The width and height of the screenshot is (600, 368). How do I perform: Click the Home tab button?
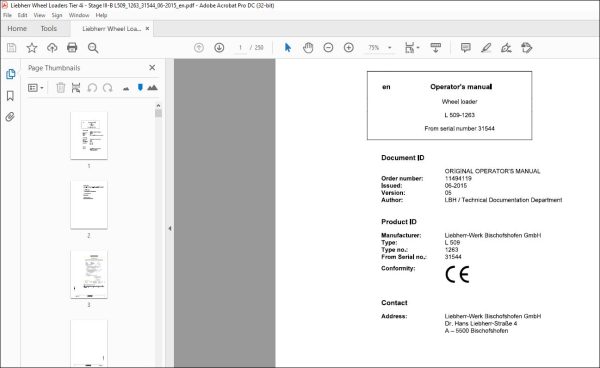pos(17,29)
